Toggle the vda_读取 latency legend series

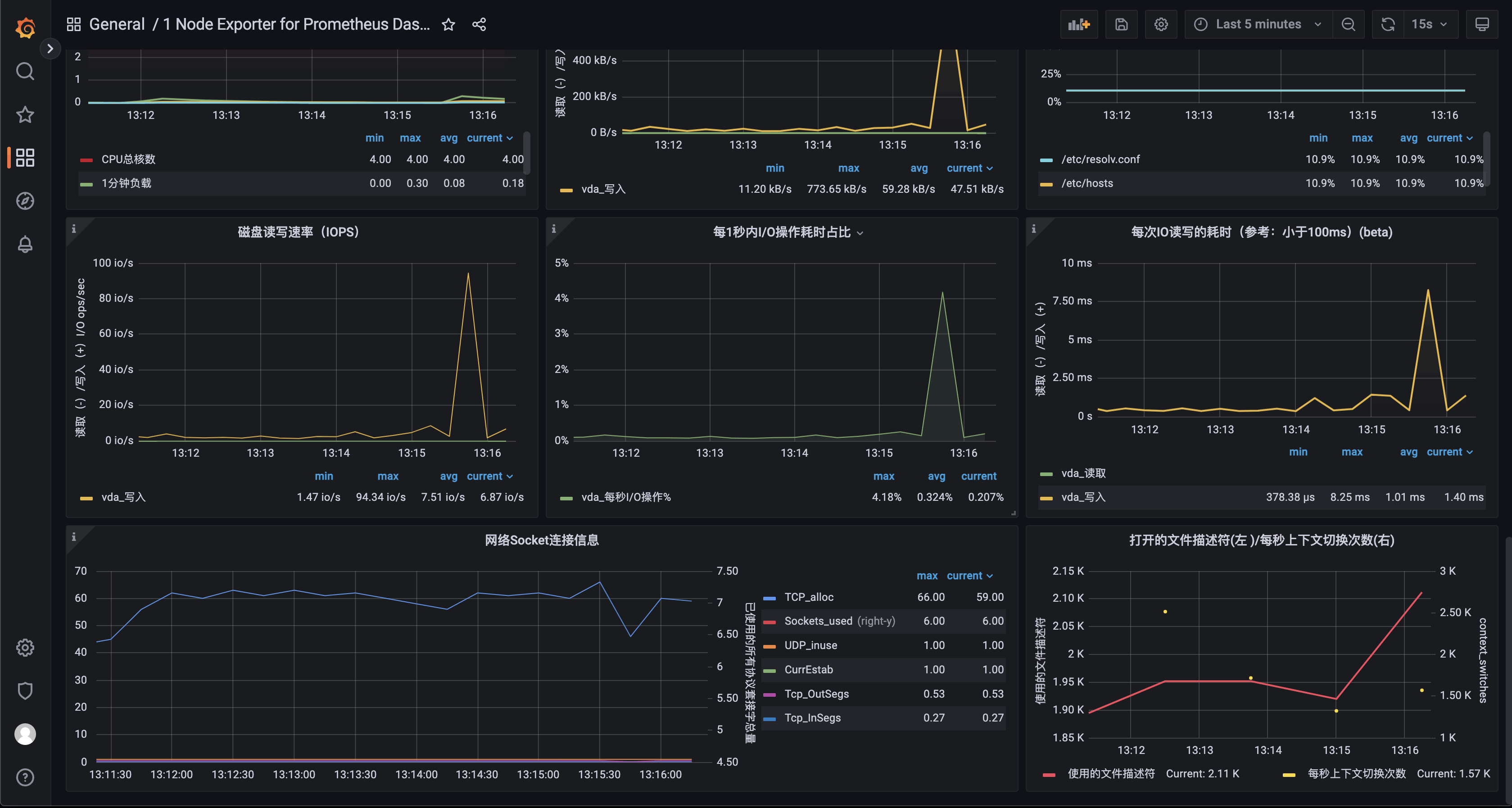(x=1083, y=473)
